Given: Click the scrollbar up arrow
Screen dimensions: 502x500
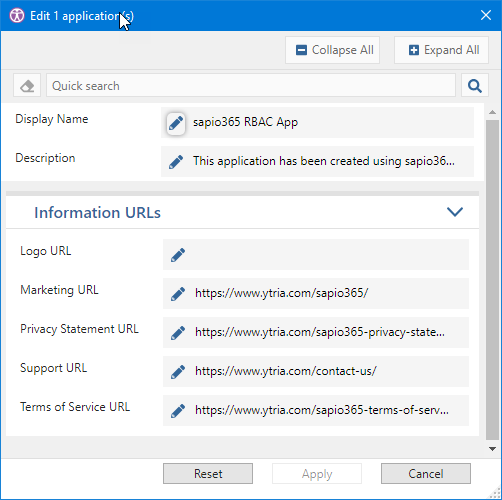Looking at the screenshot, I should point(492,112).
